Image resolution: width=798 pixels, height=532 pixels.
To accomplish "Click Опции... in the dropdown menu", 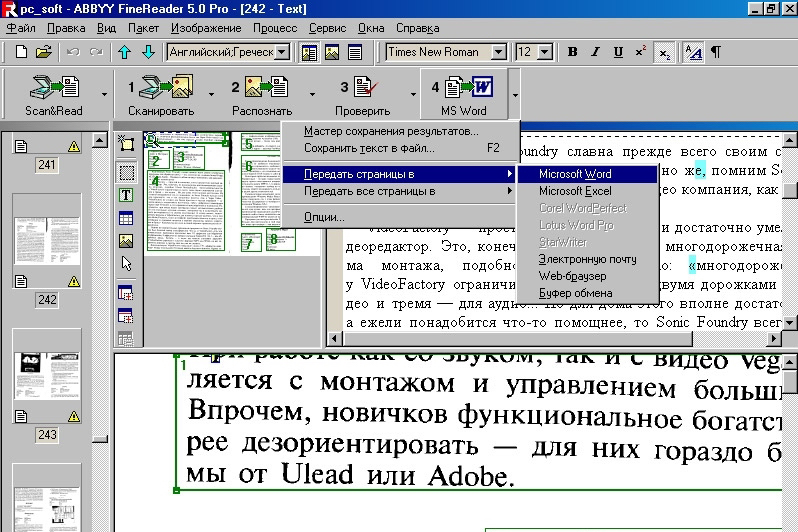I will (324, 217).
